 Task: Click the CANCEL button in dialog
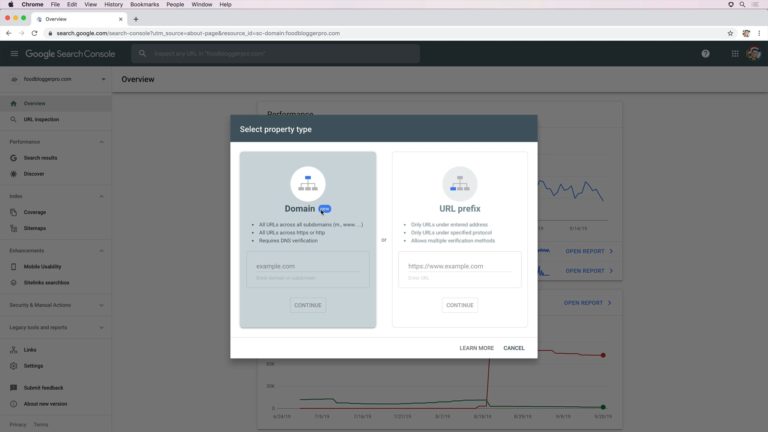click(x=514, y=348)
